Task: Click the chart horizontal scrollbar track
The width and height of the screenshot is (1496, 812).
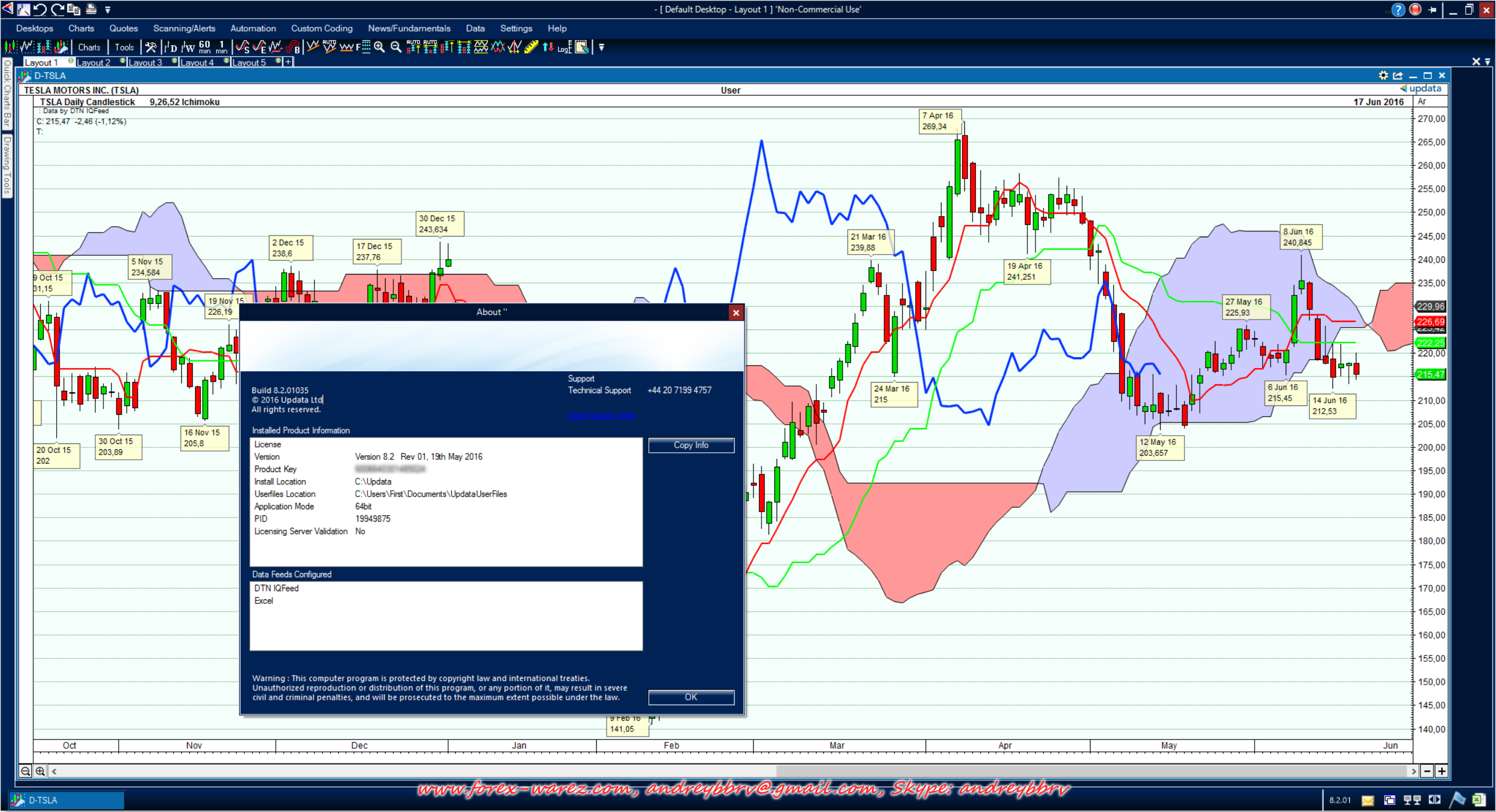Action: pos(409,771)
